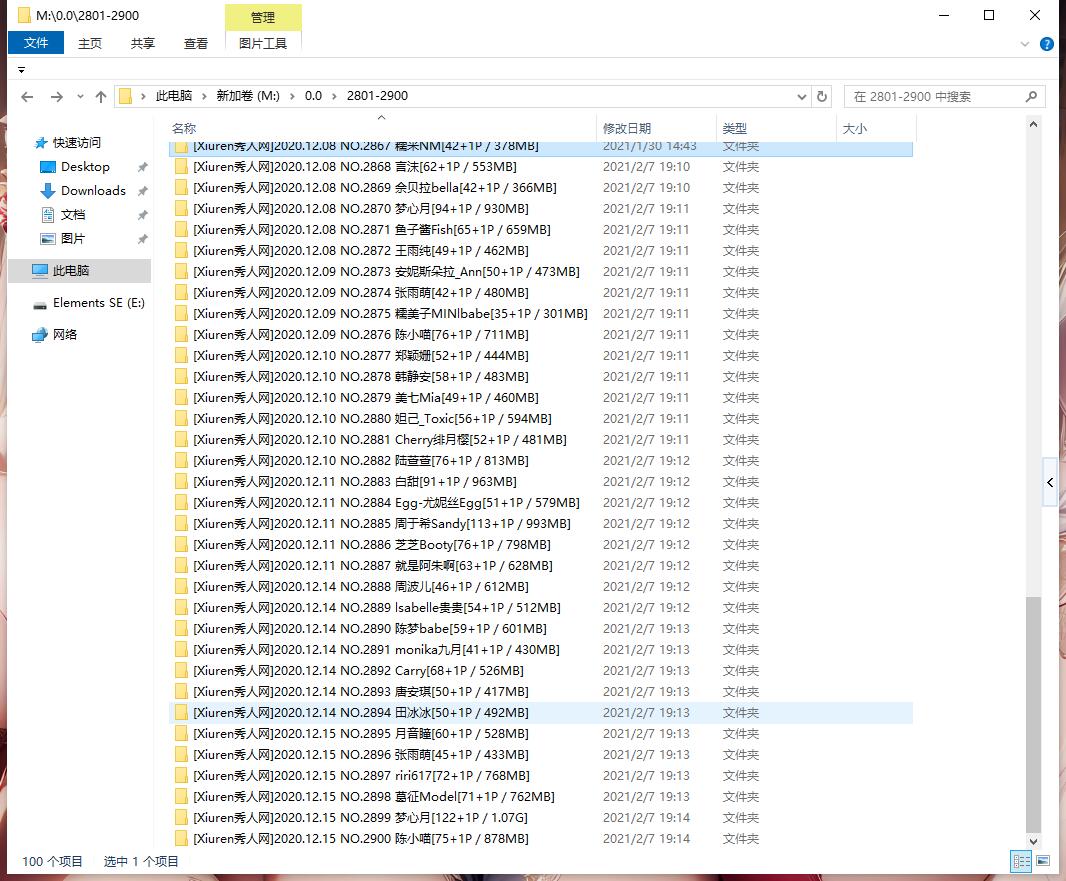Click the folder icon in the address bar
The height and width of the screenshot is (881, 1066).
click(x=126, y=97)
